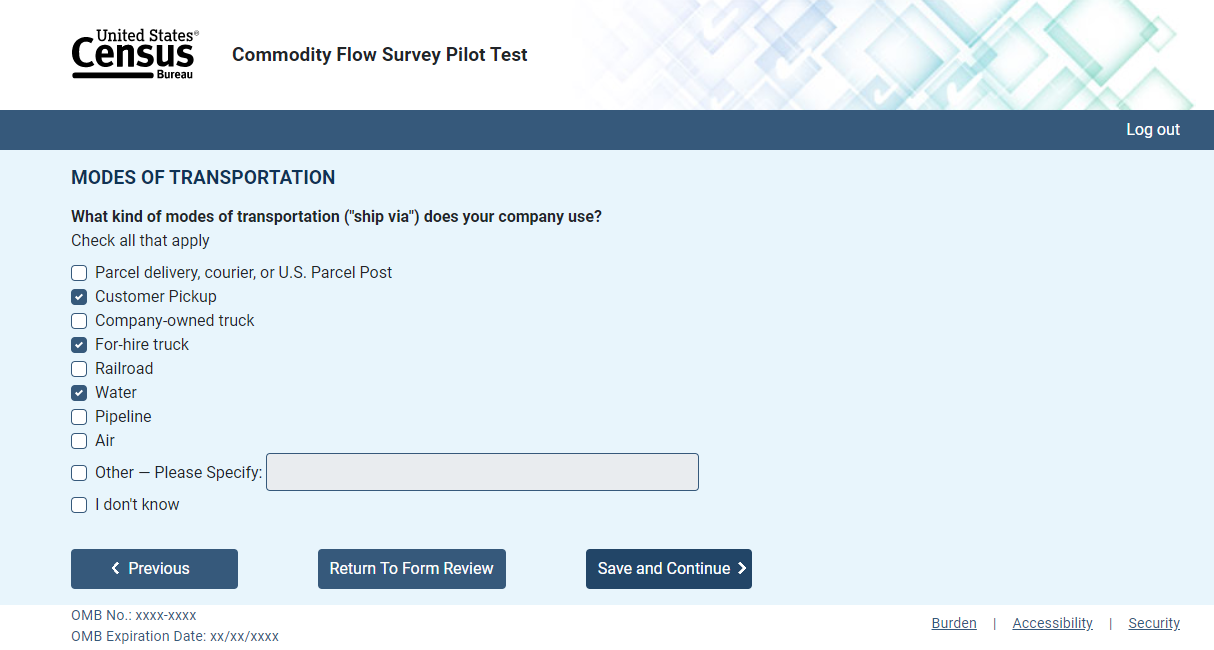This screenshot has width=1214, height=650.
Task: Click the United States Census Bureau logo
Action: pos(134,55)
